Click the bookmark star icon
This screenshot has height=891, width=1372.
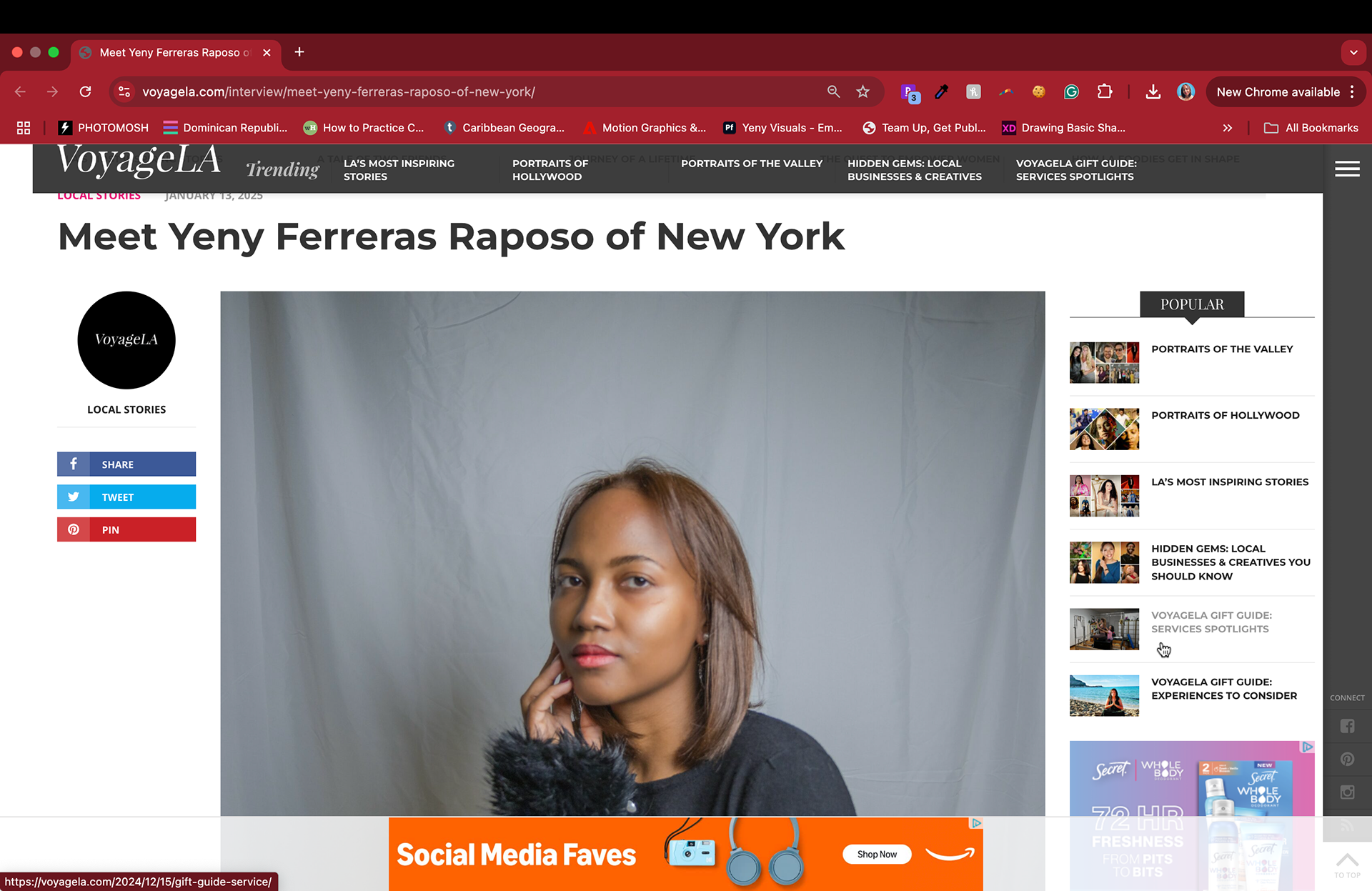point(863,91)
